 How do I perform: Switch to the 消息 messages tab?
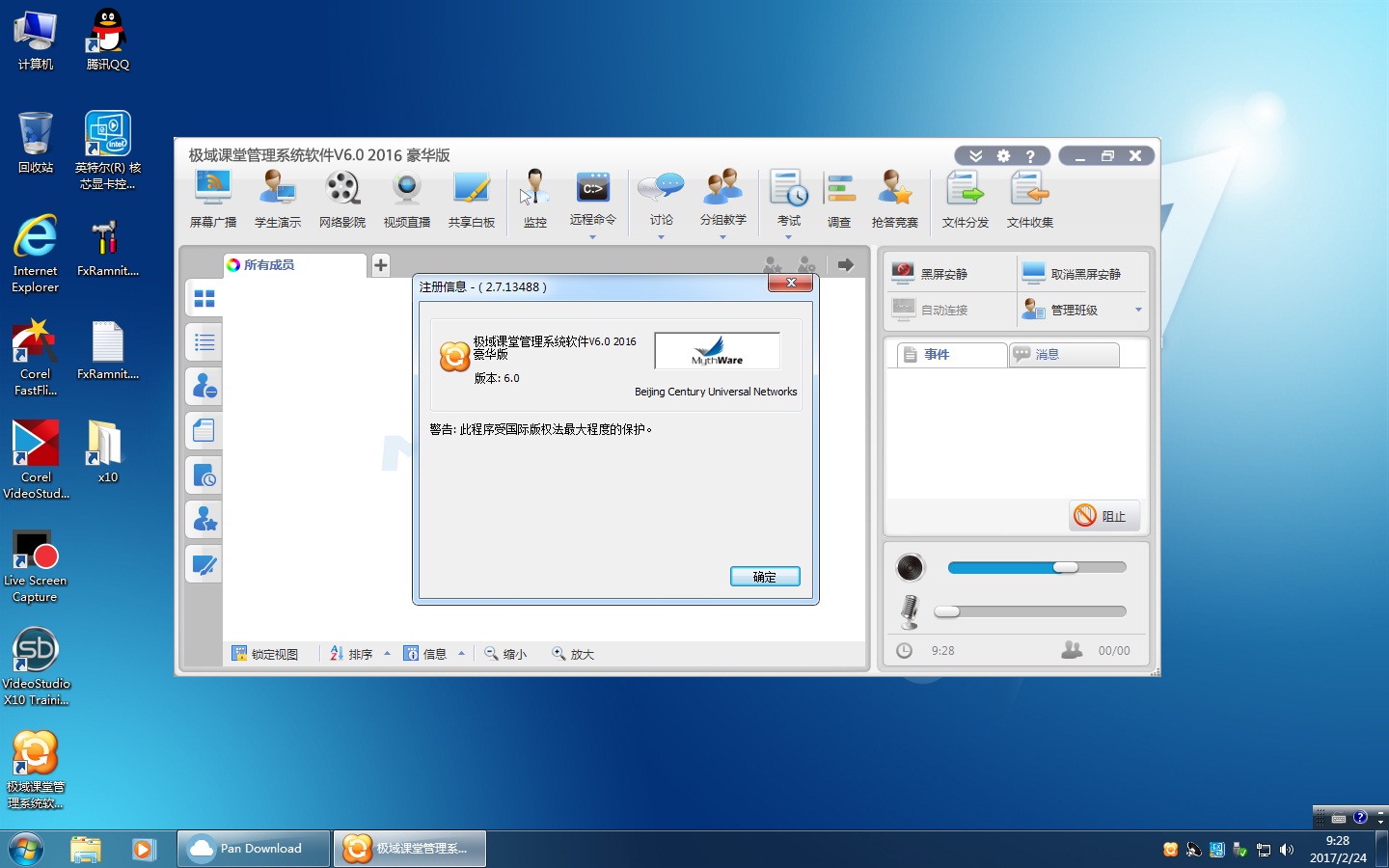1064,355
